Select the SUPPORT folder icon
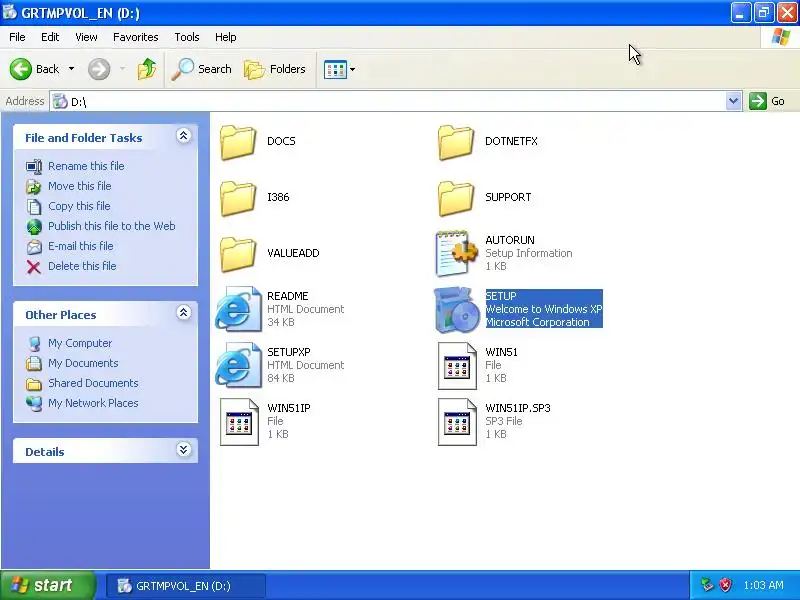Viewport: 800px width, 600px height. coord(456,198)
